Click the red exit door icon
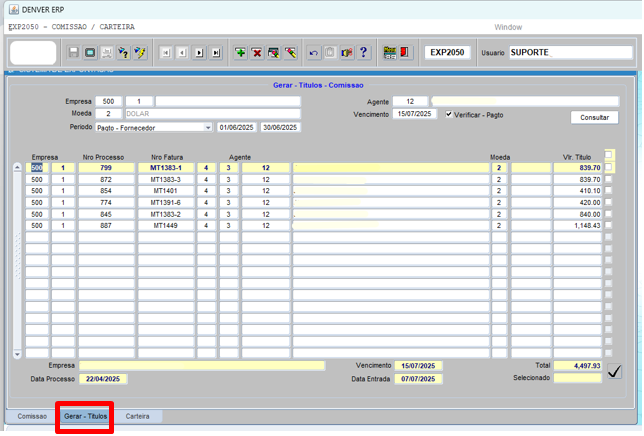644x436 pixels. coord(405,53)
